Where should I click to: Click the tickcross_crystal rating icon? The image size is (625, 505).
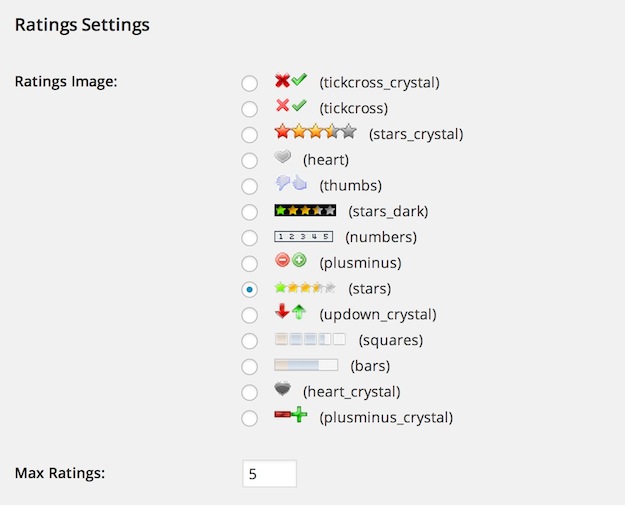point(291,80)
